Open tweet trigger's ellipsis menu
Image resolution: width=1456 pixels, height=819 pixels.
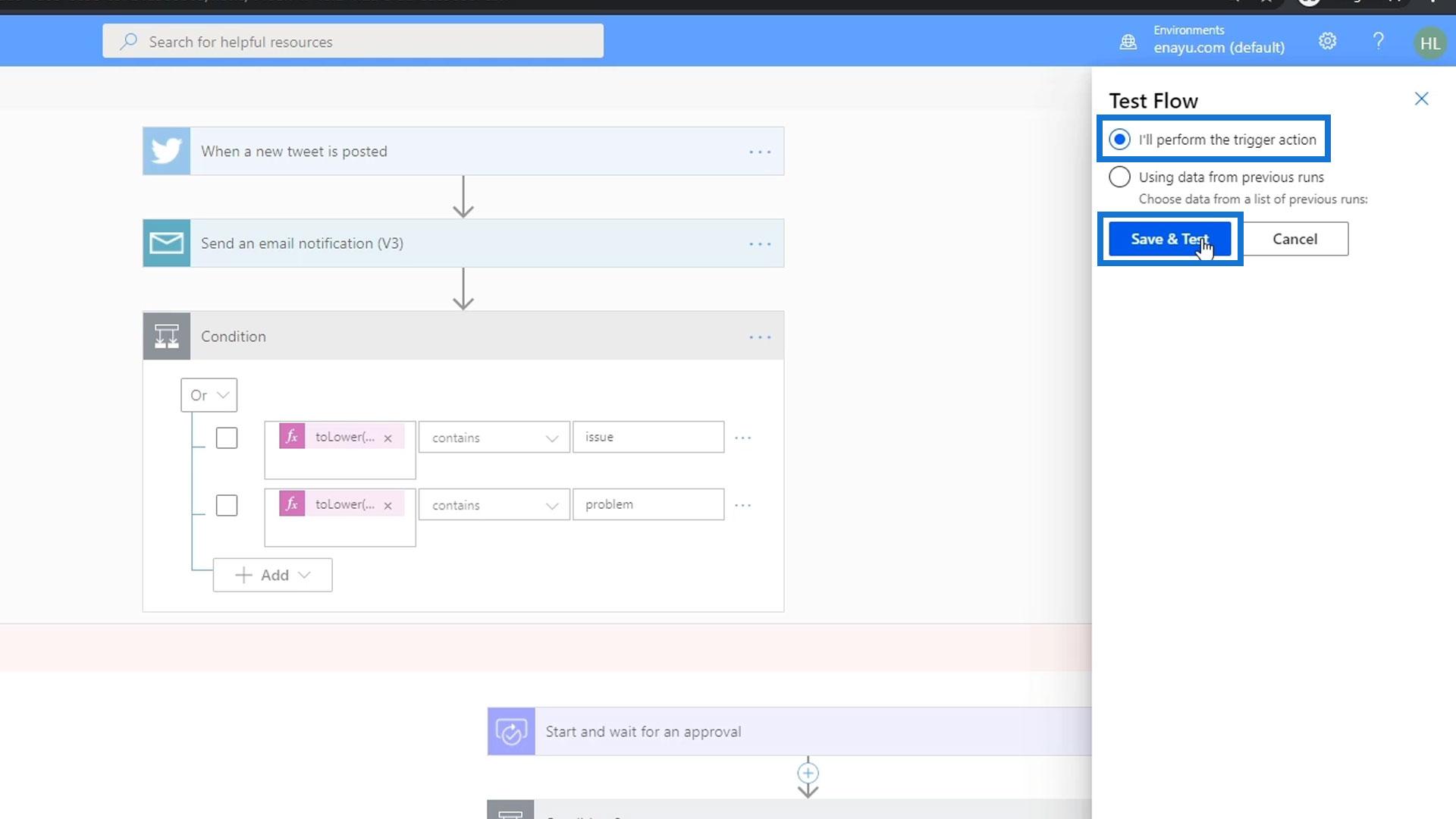click(760, 152)
